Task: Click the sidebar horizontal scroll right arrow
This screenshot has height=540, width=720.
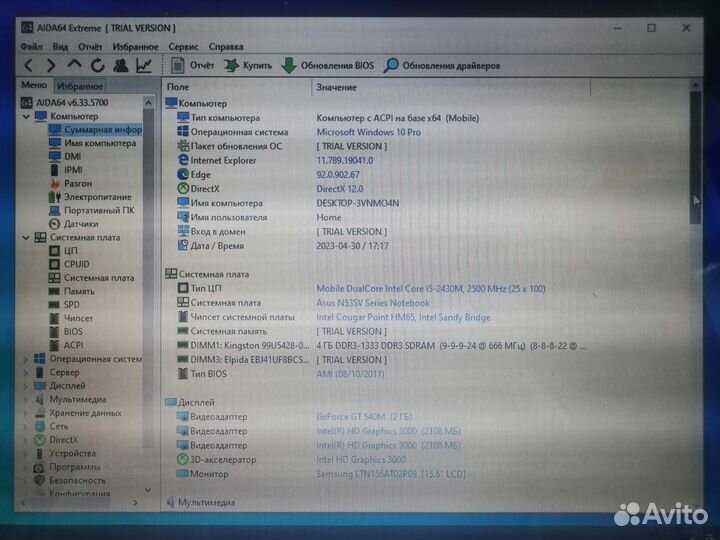Action: click(135, 502)
